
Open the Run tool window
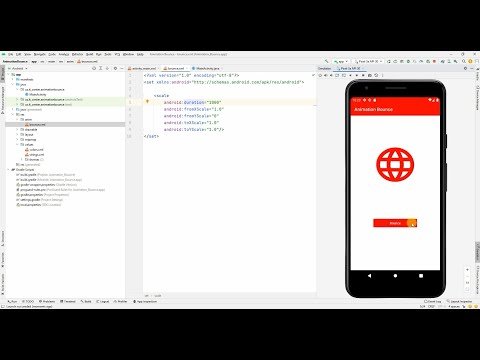coord(12,301)
